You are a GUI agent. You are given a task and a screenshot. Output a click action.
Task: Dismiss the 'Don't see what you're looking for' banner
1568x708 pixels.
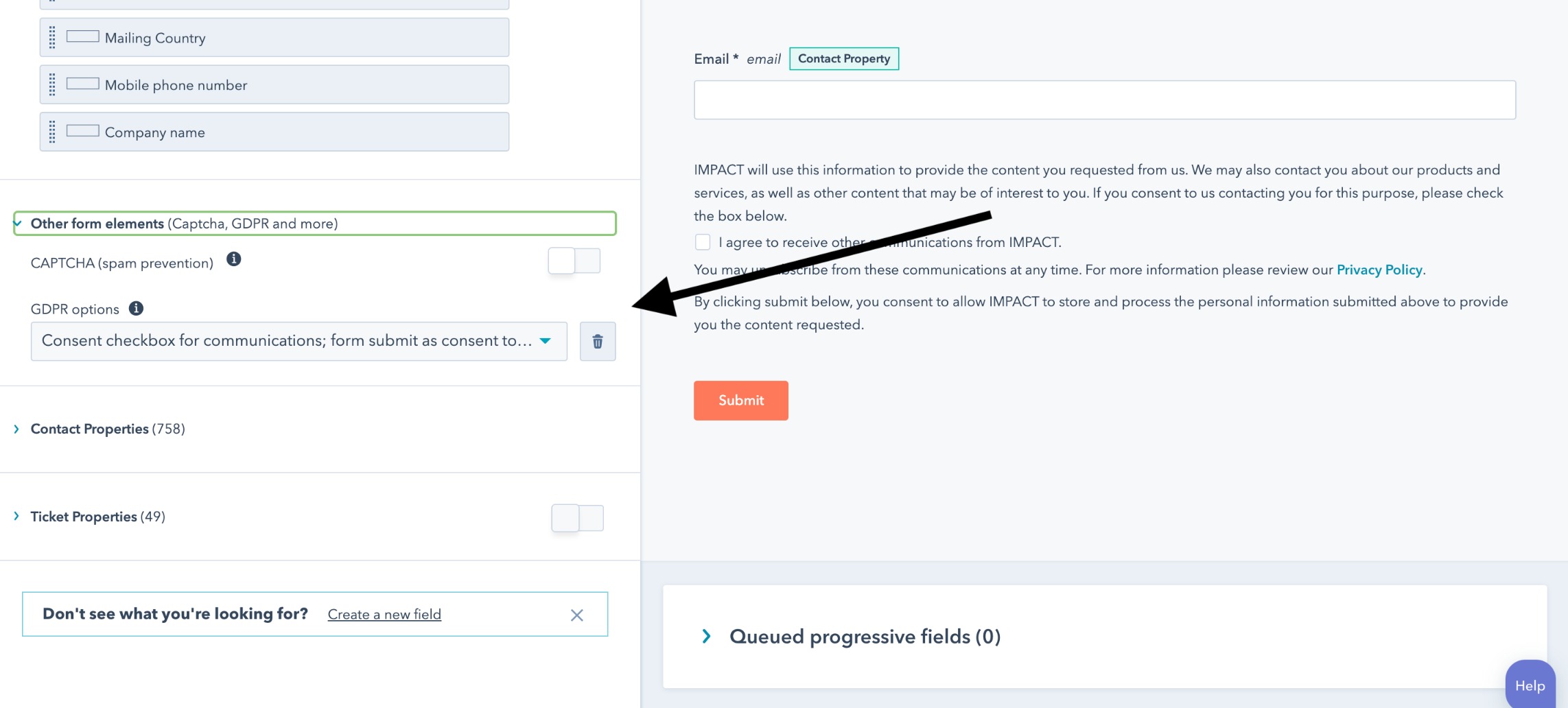pyautogui.click(x=576, y=615)
